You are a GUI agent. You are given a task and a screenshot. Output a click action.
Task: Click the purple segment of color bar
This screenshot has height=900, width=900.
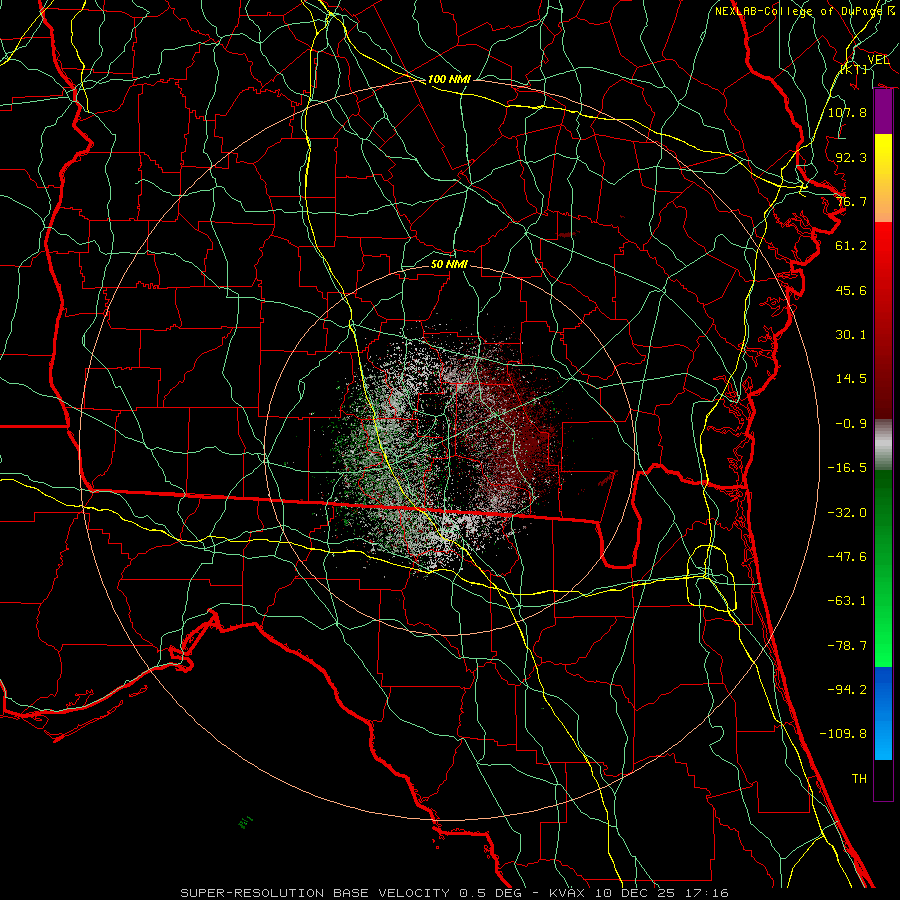click(883, 112)
